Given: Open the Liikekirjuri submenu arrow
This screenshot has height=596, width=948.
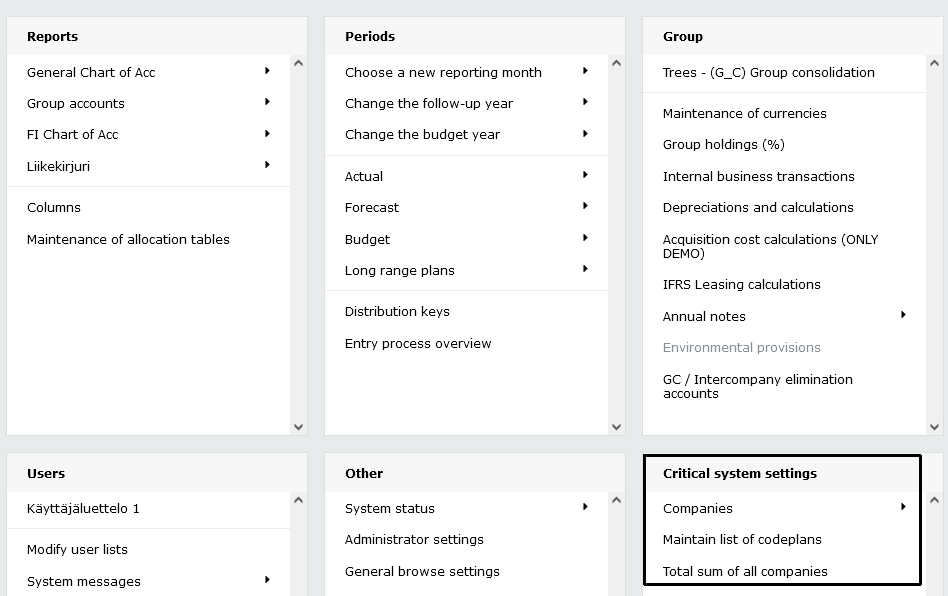Looking at the screenshot, I should (267, 164).
